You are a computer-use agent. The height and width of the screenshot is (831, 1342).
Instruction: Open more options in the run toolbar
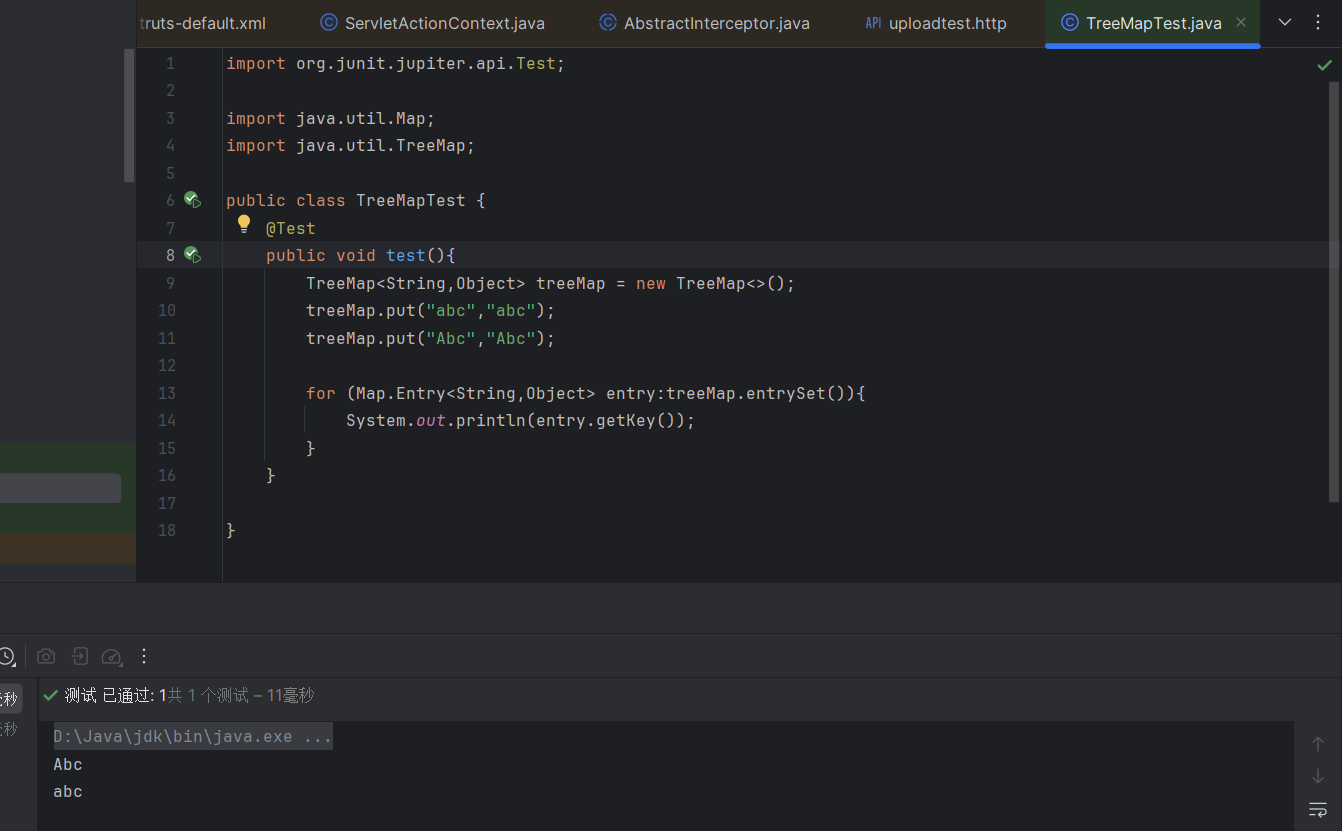point(144,656)
